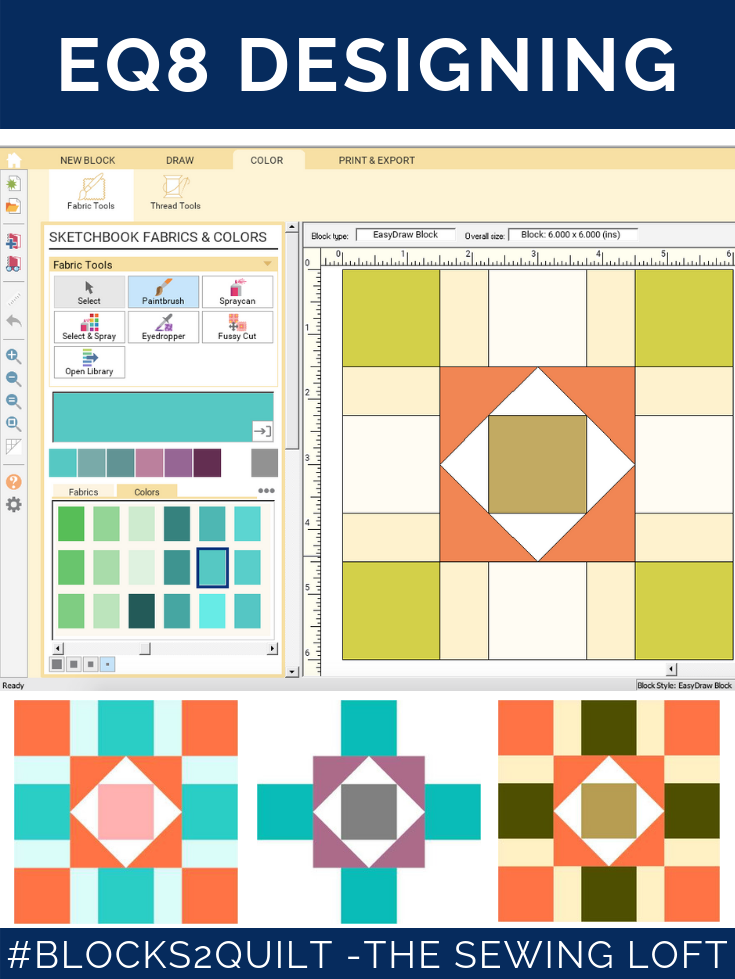
Task: Pick the dark forest-teal swatch in bottom row
Action: [142, 611]
